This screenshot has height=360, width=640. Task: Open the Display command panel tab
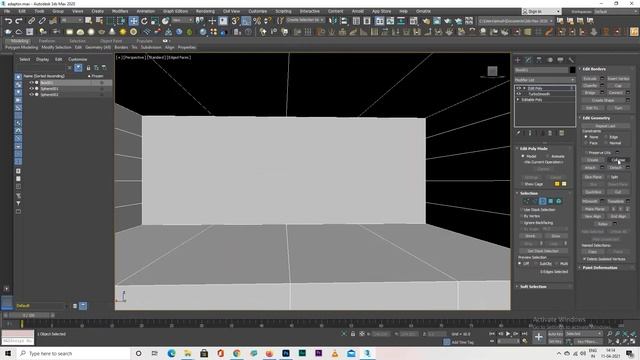click(x=560, y=60)
